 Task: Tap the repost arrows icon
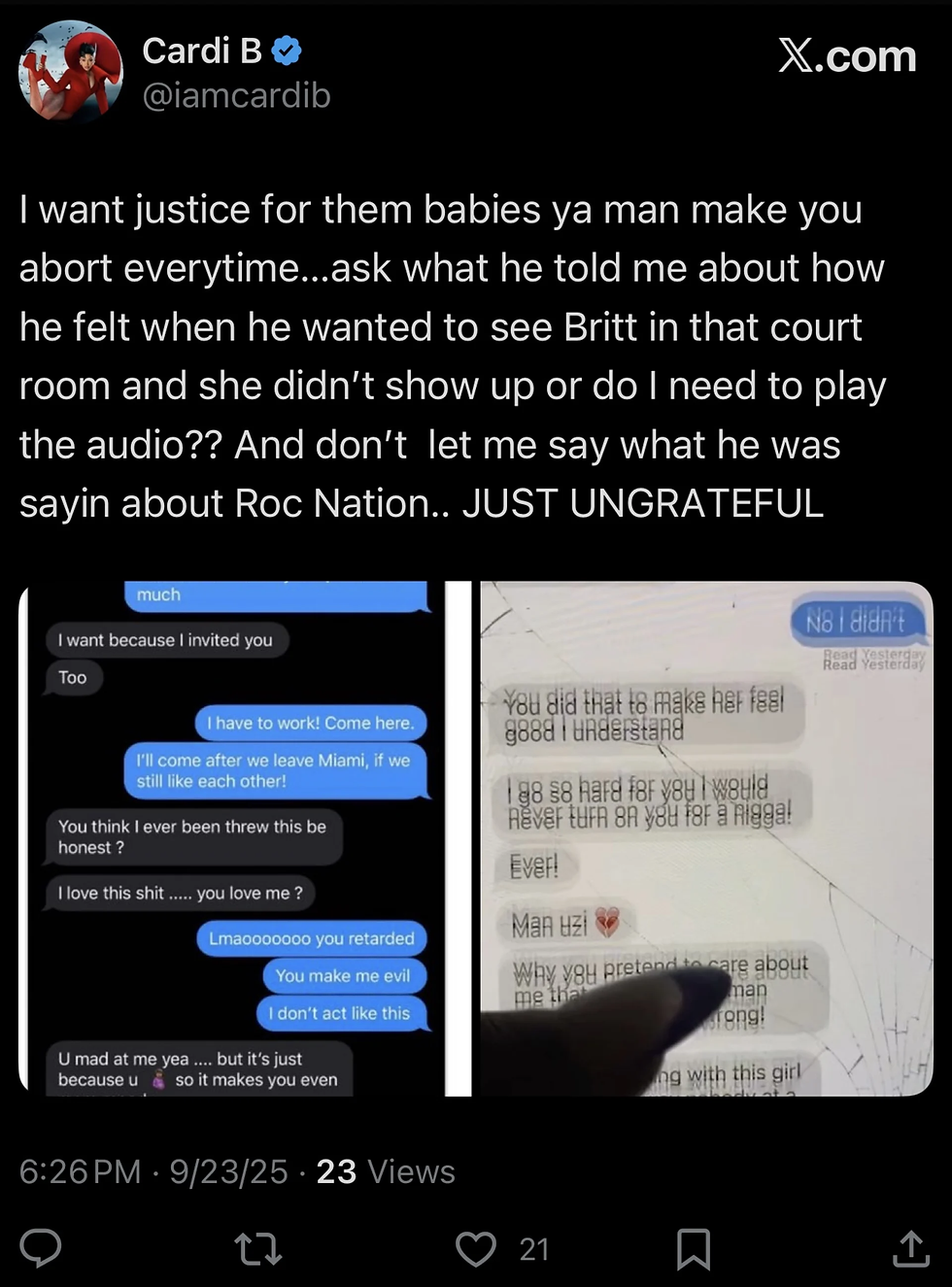[258, 1249]
